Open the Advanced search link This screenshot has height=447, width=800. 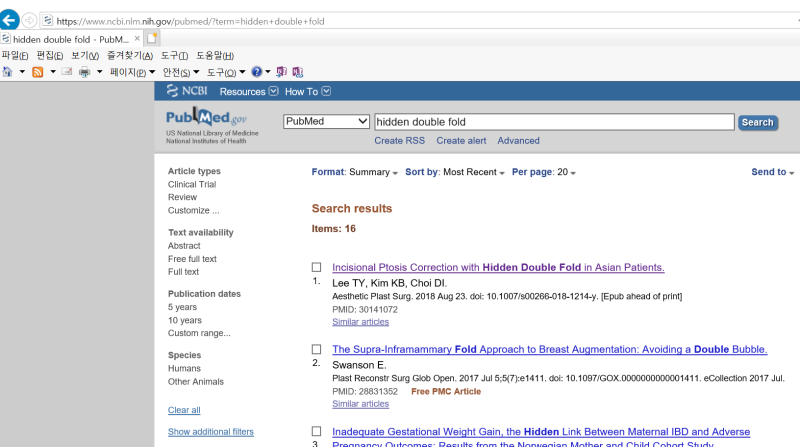[518, 141]
